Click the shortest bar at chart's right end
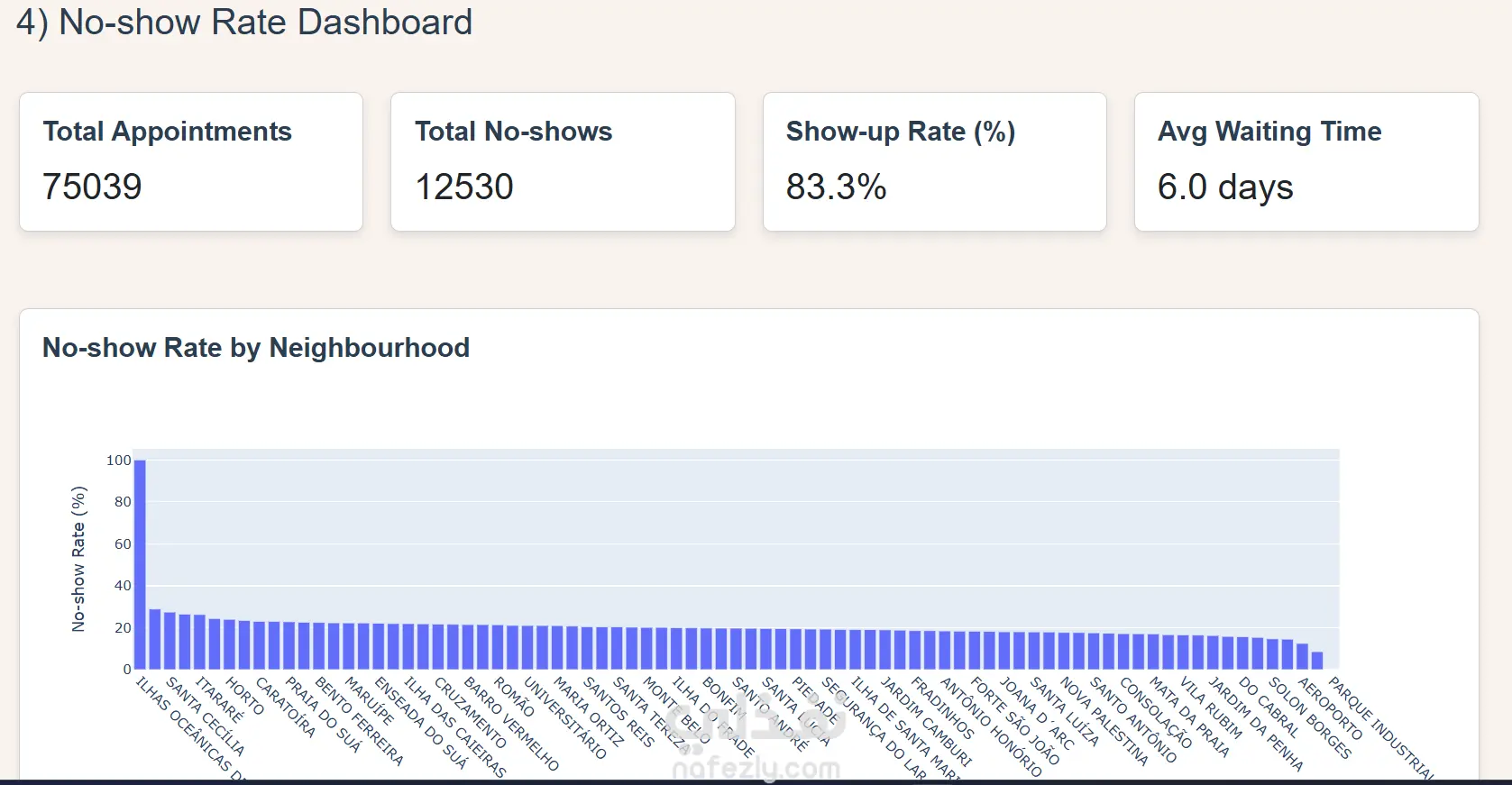The image size is (1512, 785). [1317, 661]
